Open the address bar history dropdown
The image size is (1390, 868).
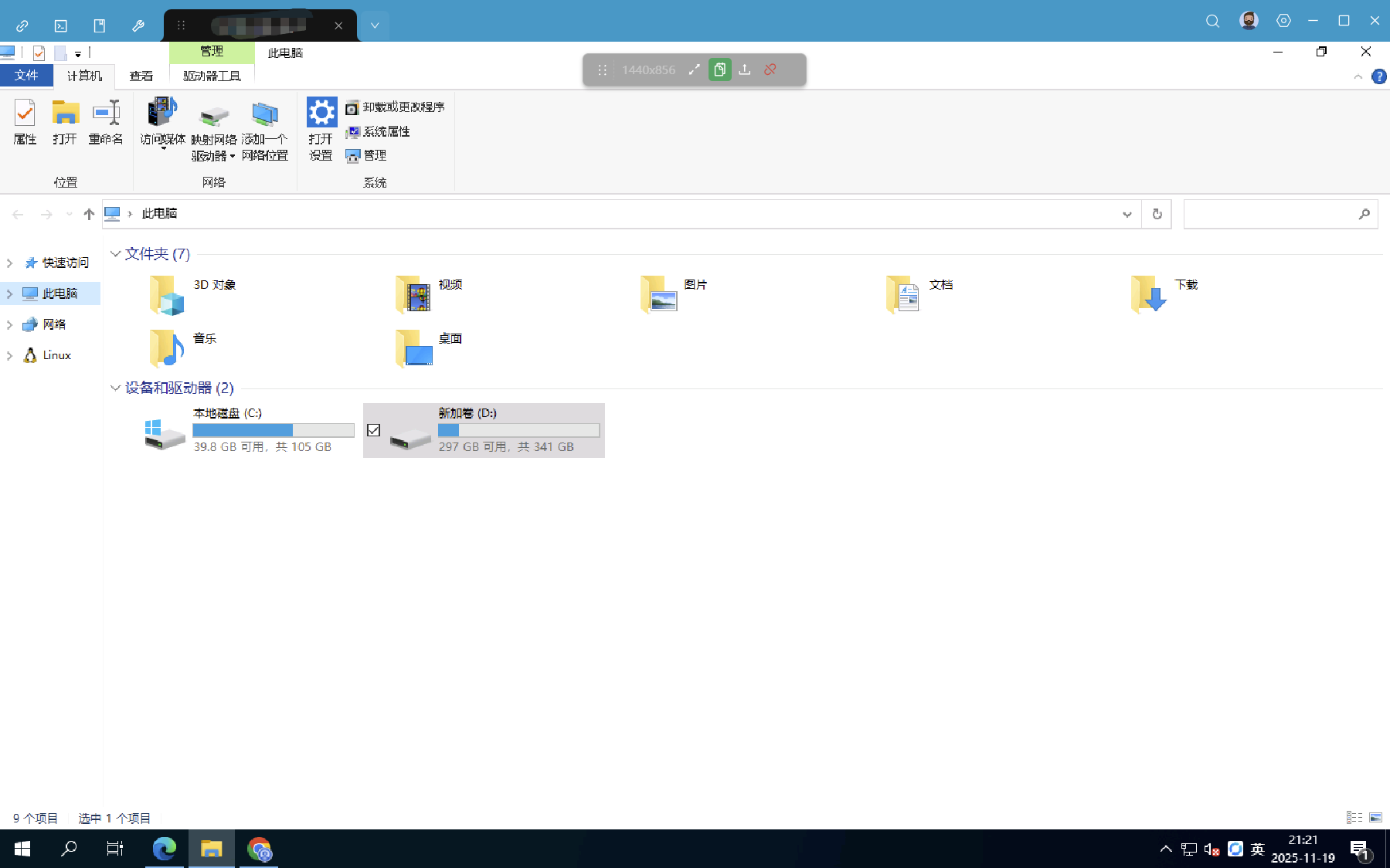click(x=1127, y=214)
